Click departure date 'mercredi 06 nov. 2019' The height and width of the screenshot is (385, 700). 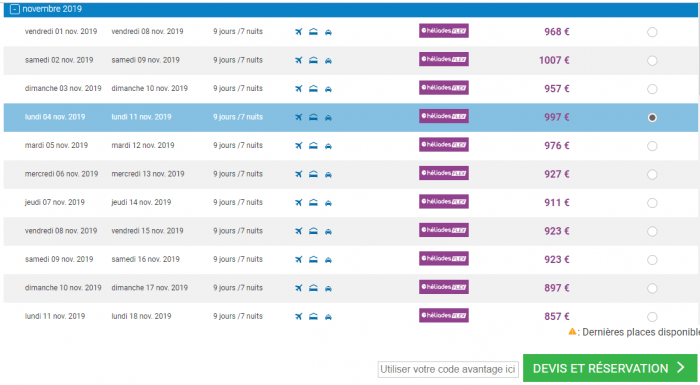pyautogui.click(x=61, y=174)
